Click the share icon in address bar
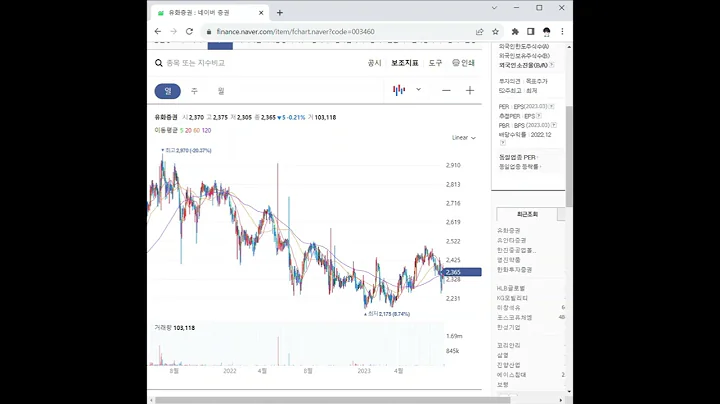 [x=480, y=32]
